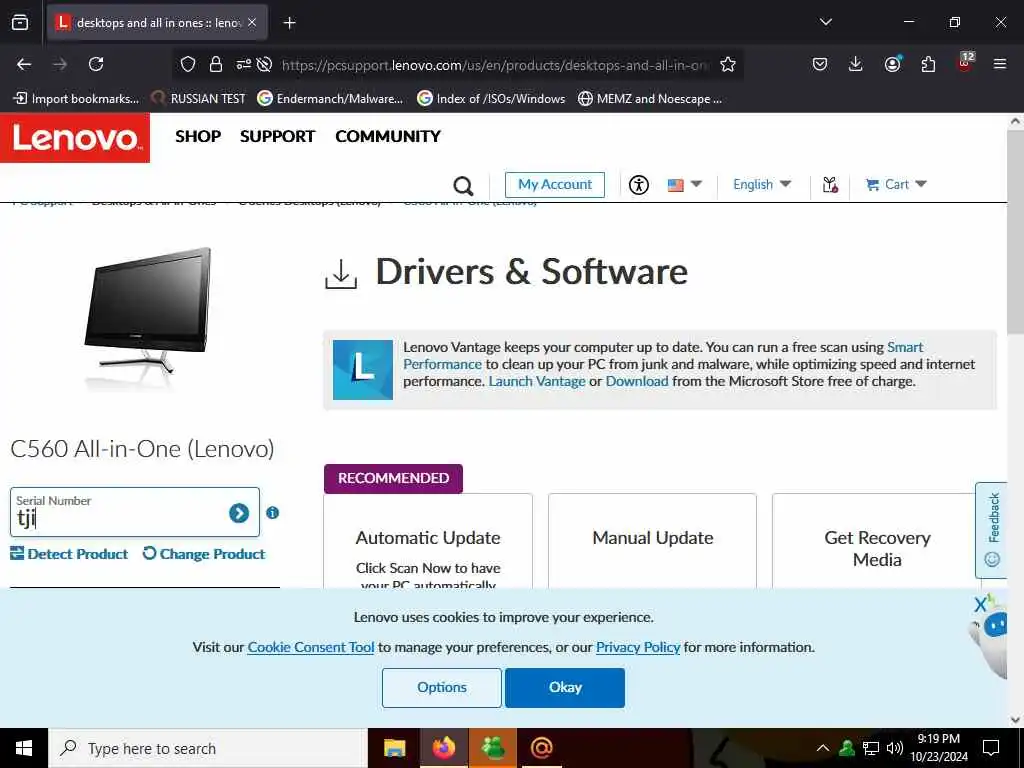This screenshot has height=768, width=1024.
Task: Submit serial number with arrow button
Action: (239, 513)
